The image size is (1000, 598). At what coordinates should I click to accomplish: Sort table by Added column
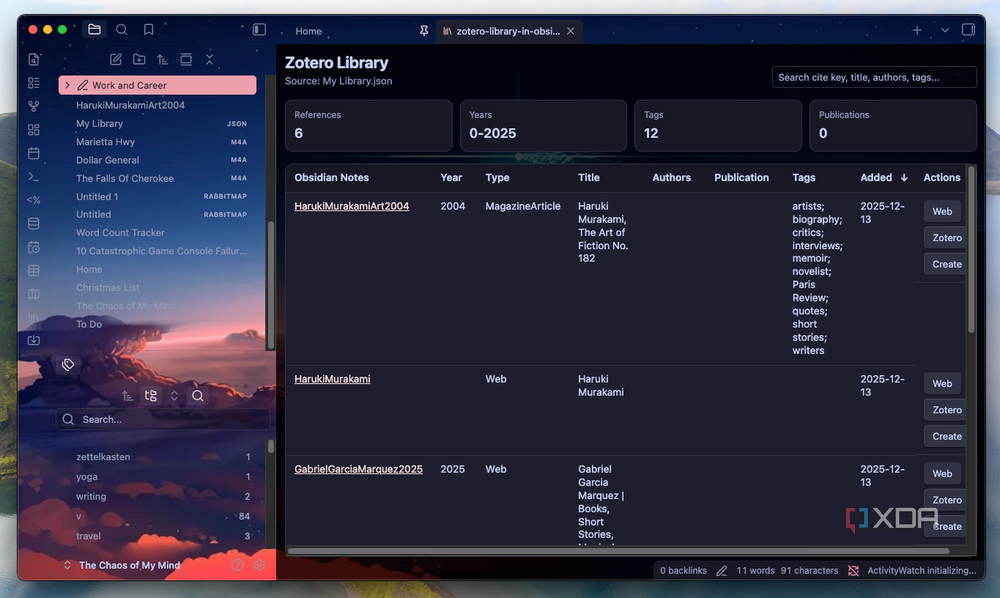(x=883, y=177)
